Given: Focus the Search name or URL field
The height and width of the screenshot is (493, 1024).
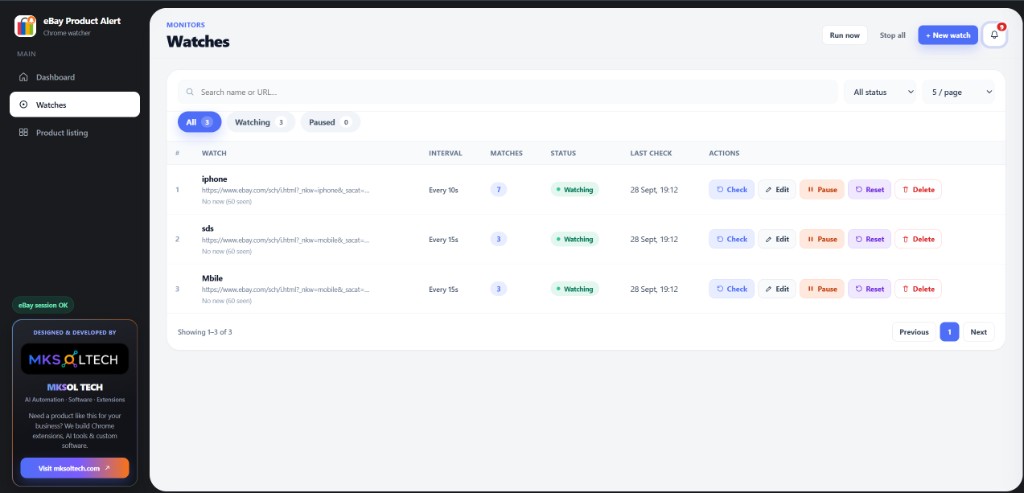Looking at the screenshot, I should coord(507,92).
